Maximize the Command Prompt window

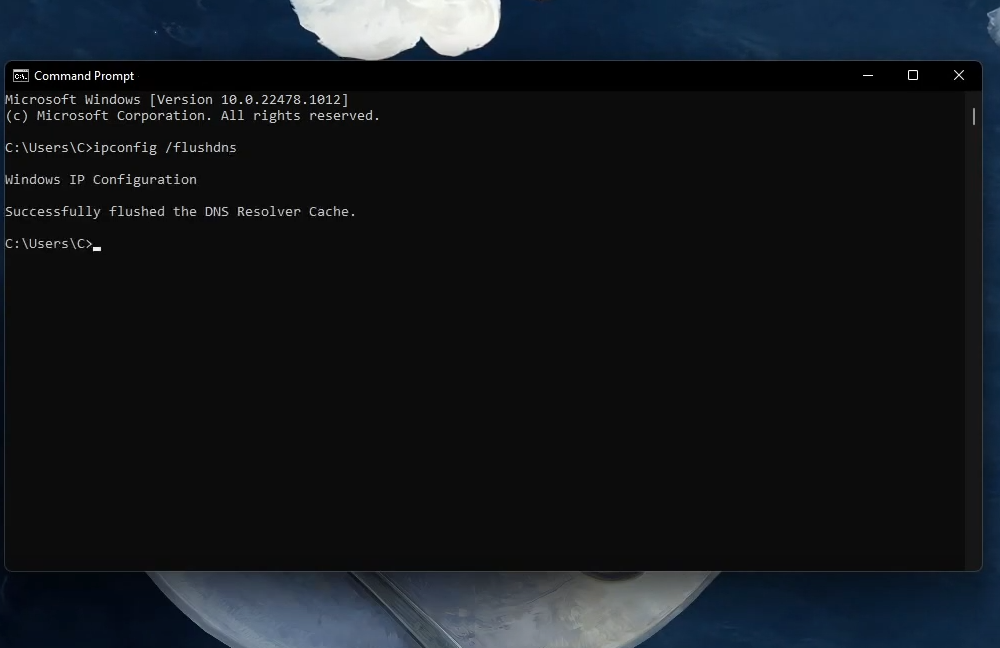click(x=913, y=75)
